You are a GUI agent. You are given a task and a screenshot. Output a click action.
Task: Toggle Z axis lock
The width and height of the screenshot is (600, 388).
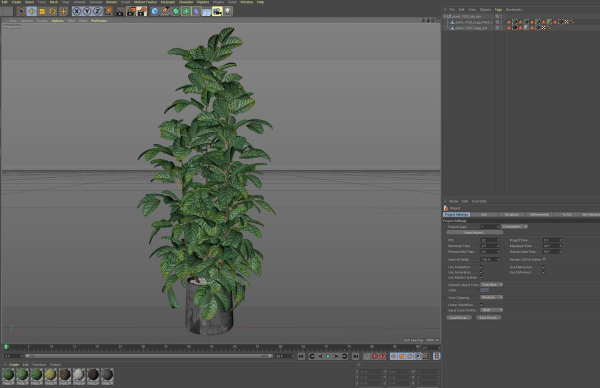coord(97,11)
